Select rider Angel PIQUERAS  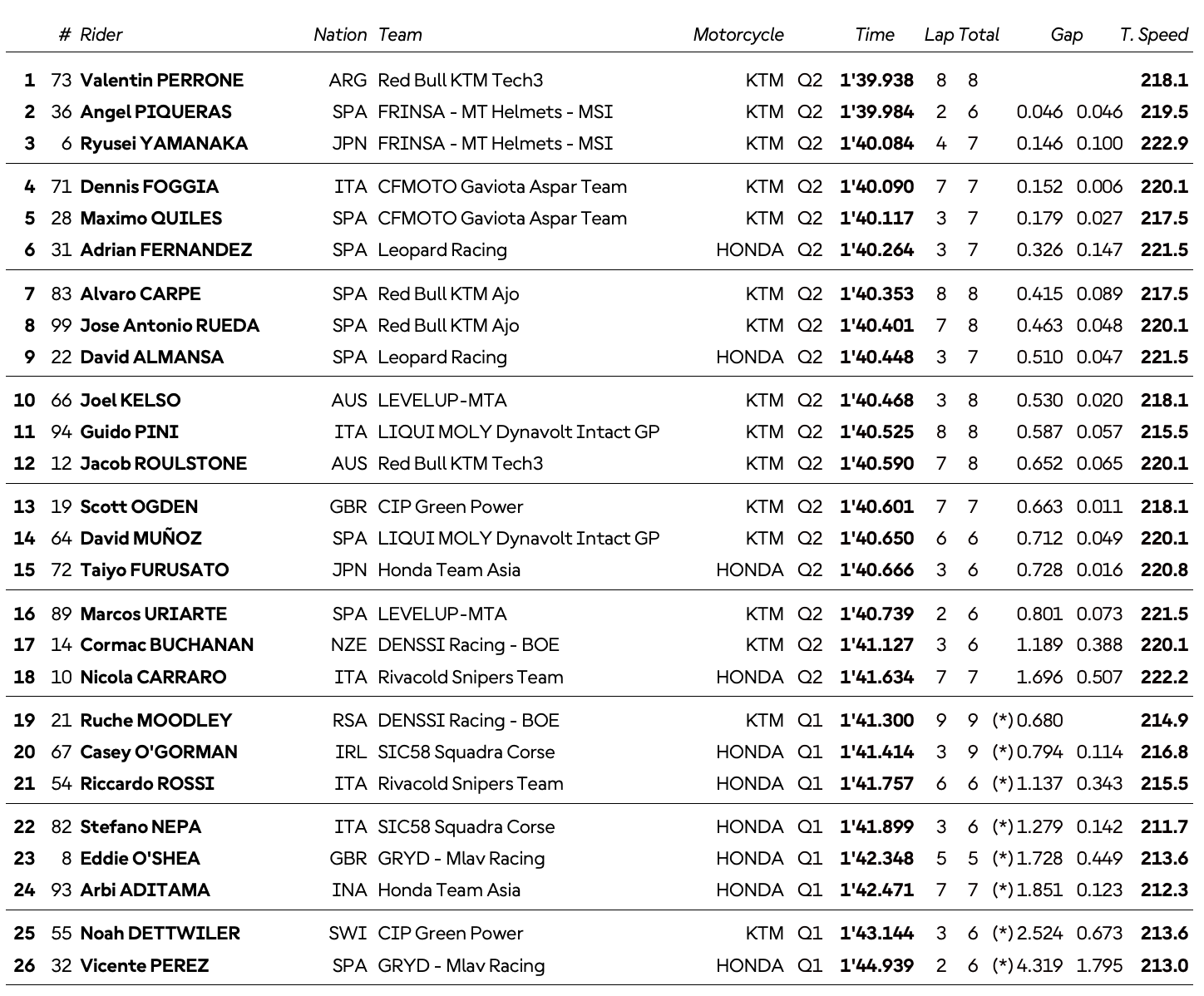tap(155, 112)
